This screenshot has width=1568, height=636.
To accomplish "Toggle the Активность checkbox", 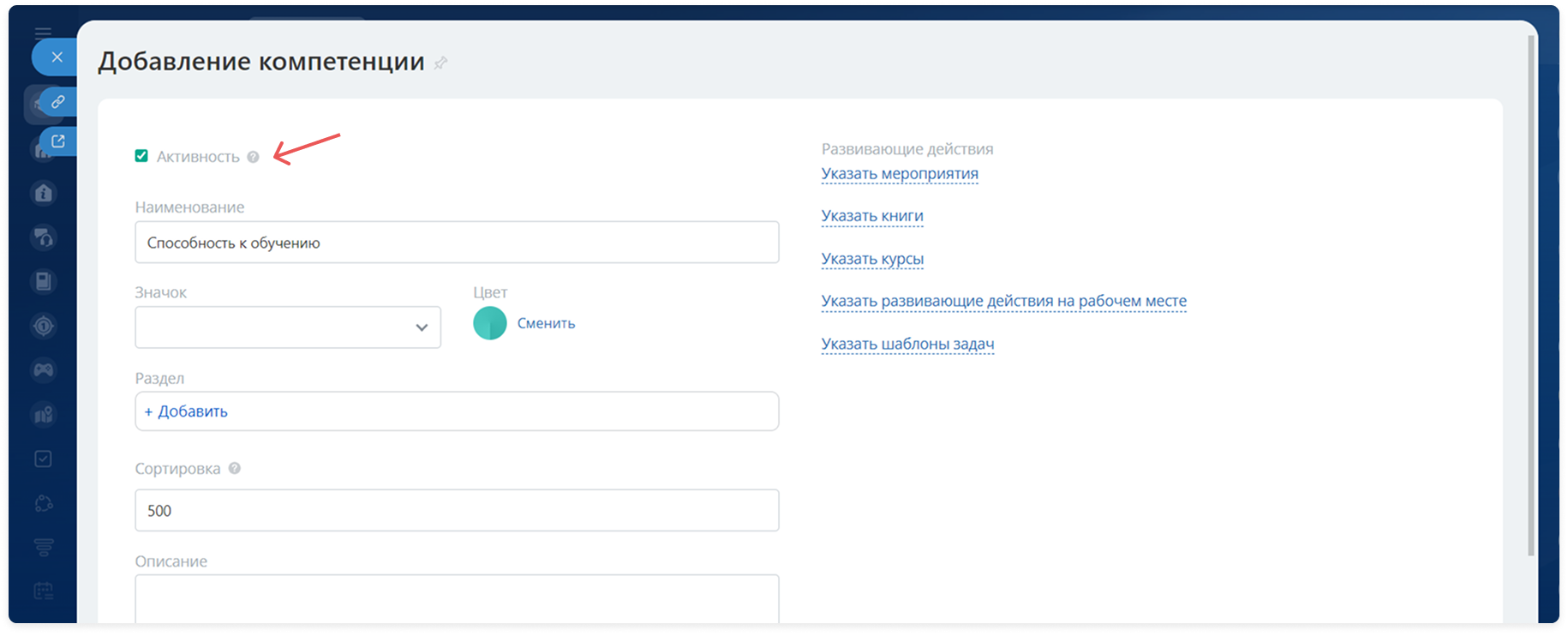I will [141, 156].
